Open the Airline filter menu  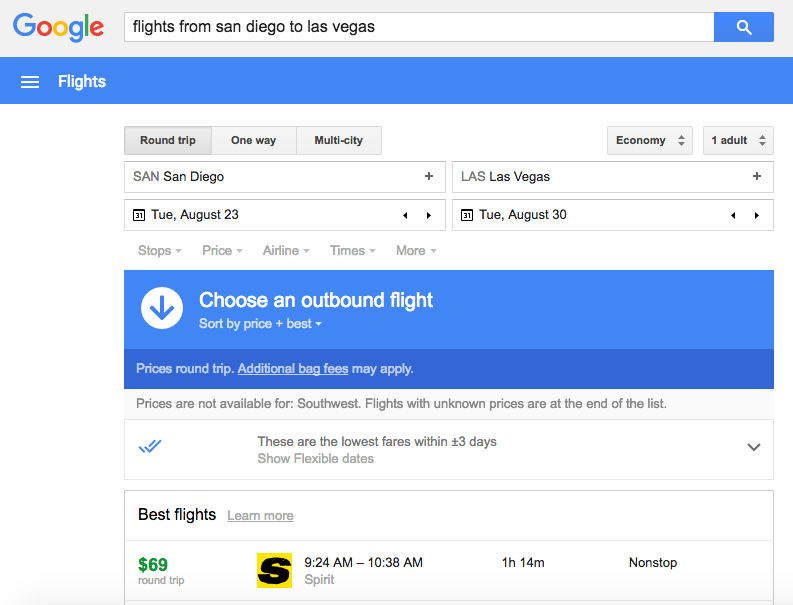(x=286, y=250)
